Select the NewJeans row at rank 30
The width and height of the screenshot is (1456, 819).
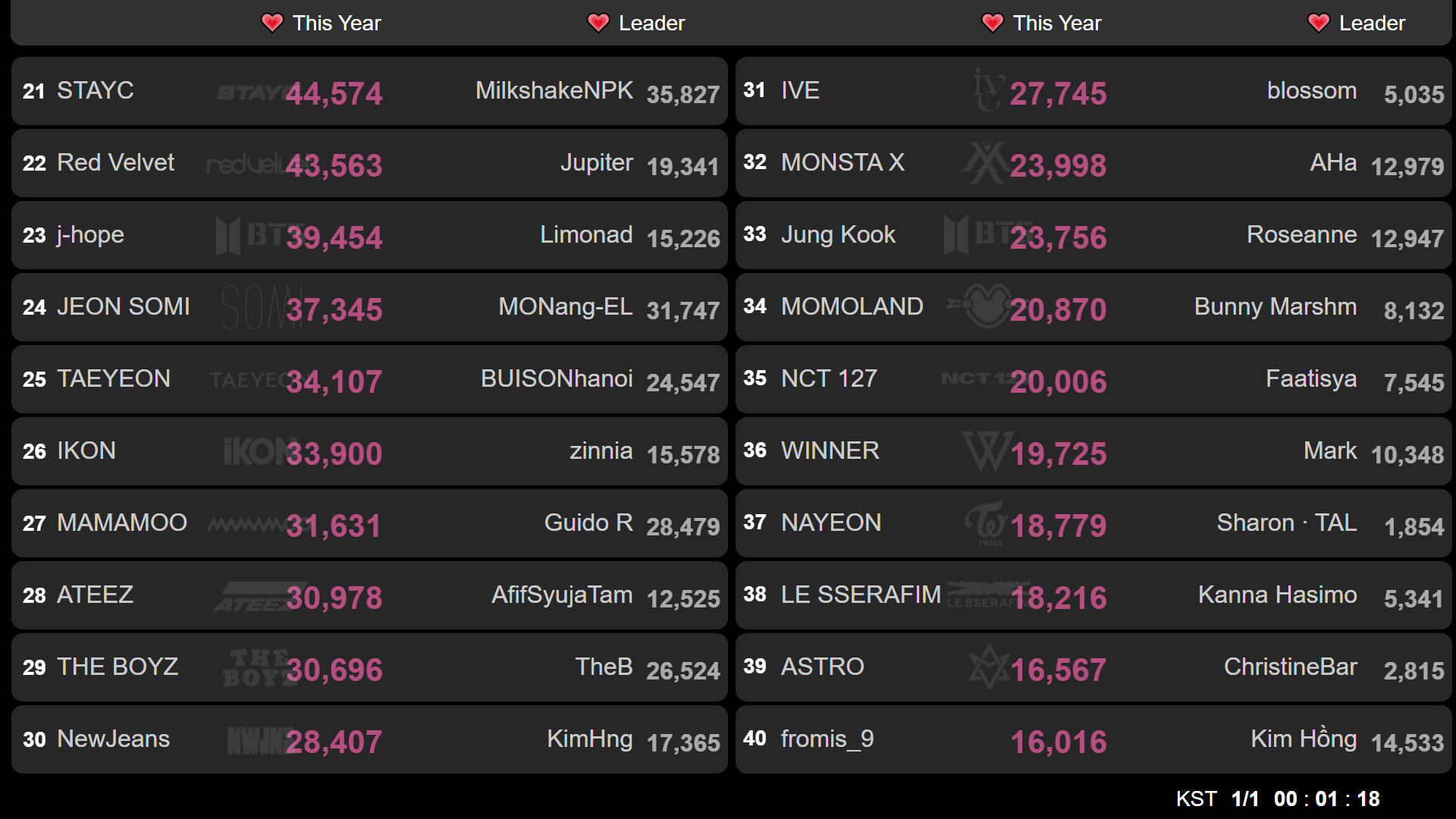point(369,739)
